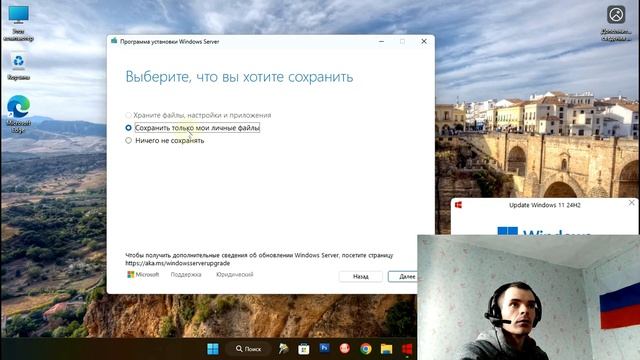Select disabled "Храните файлы, настройки и приложения" option
Screen dimensions: 640x360
pyautogui.click(x=129, y=115)
